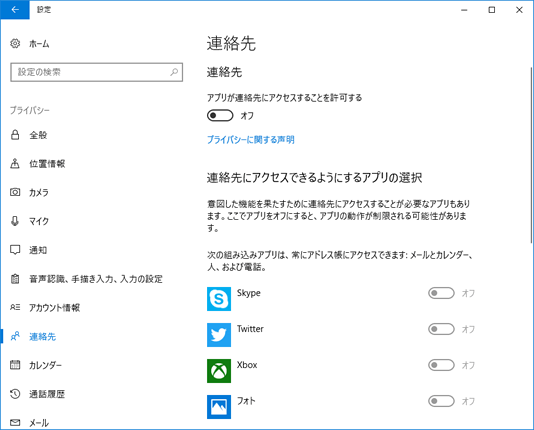This screenshot has height=430, width=534.
Task: Open 位置情報 location settings icon
Action: tap(15, 164)
